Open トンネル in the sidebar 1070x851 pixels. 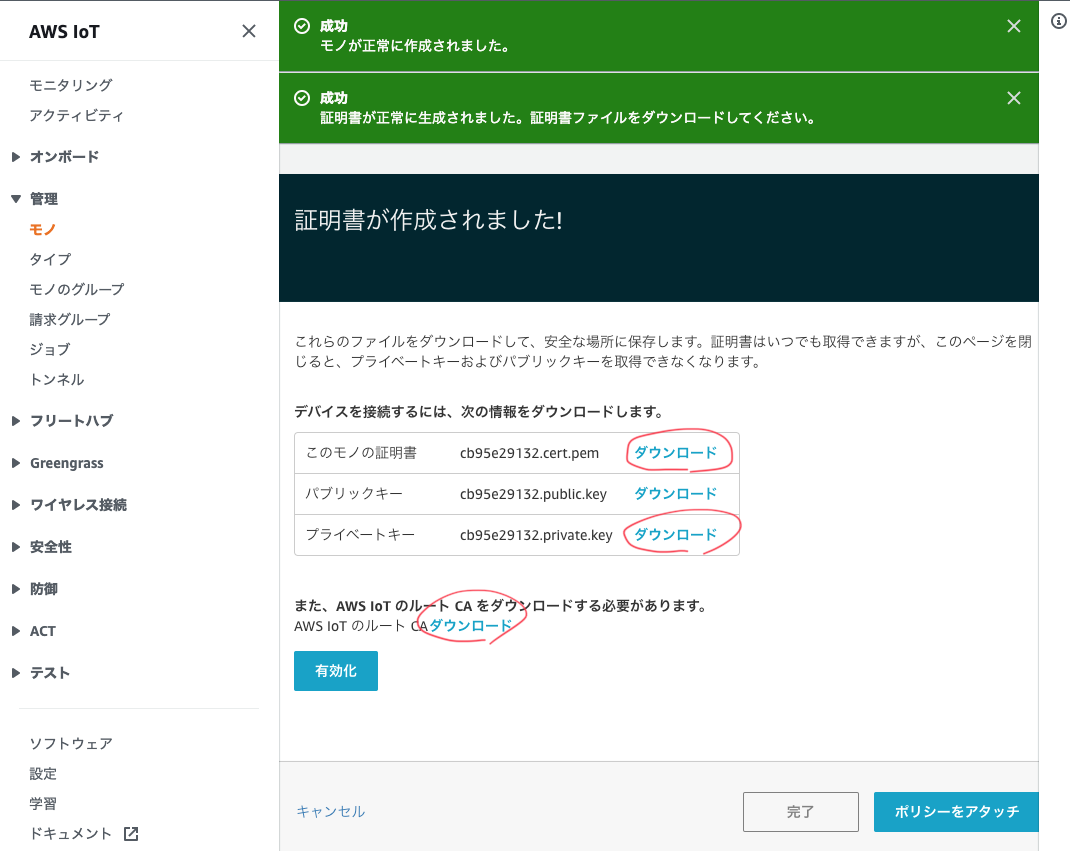(x=57, y=379)
